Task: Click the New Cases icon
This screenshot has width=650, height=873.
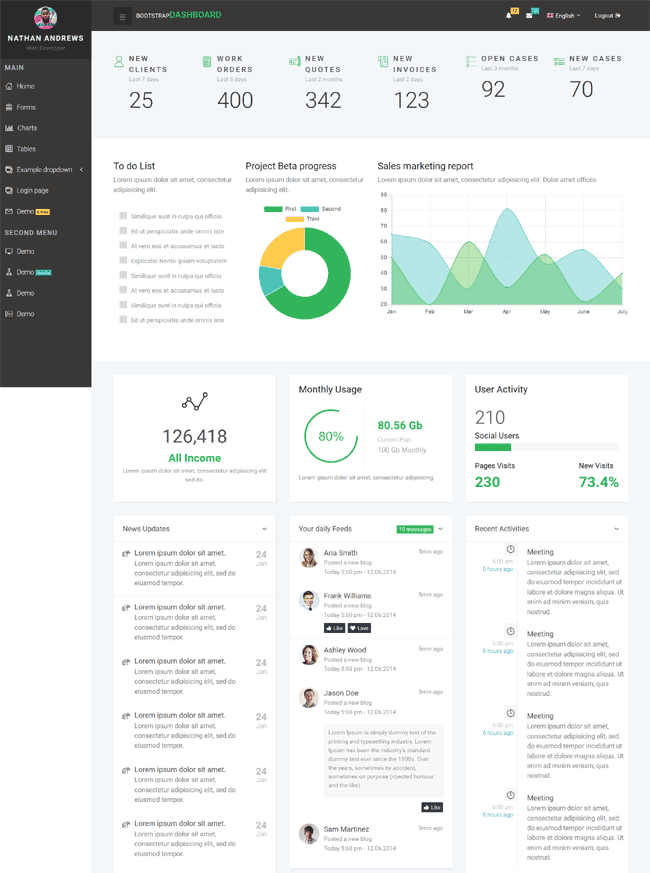Action: pyautogui.click(x=559, y=61)
